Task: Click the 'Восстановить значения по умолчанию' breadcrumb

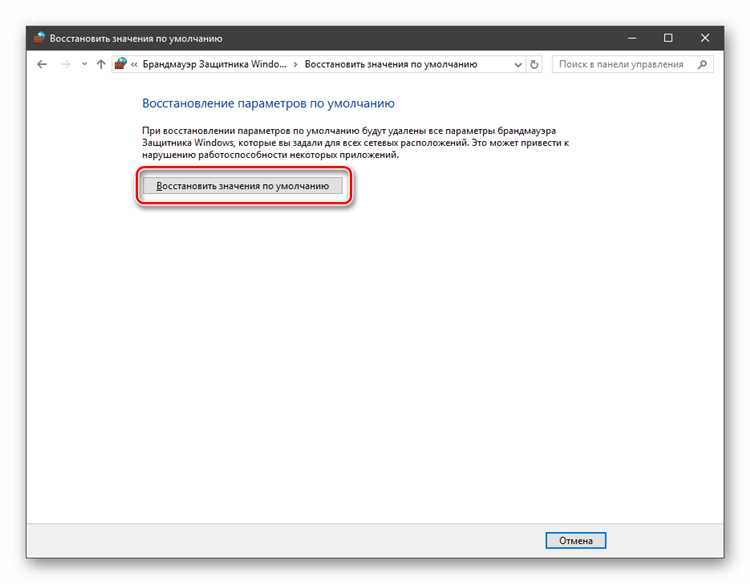Action: 391,64
